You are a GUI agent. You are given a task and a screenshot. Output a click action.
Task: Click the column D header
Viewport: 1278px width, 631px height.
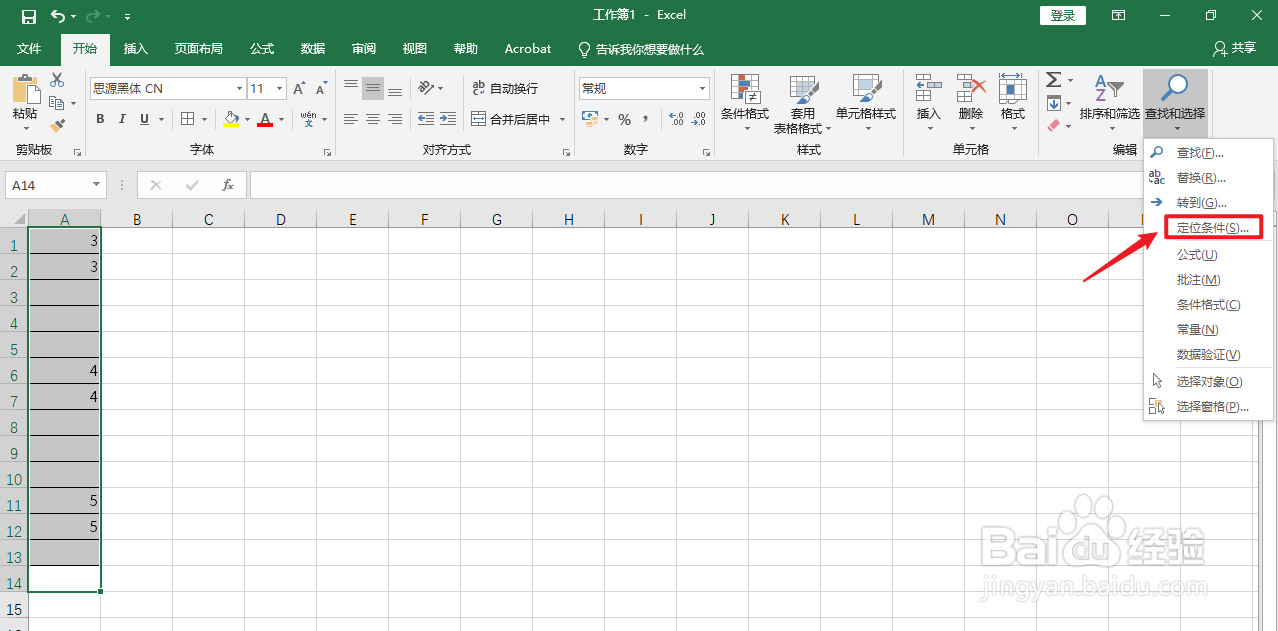click(x=281, y=219)
